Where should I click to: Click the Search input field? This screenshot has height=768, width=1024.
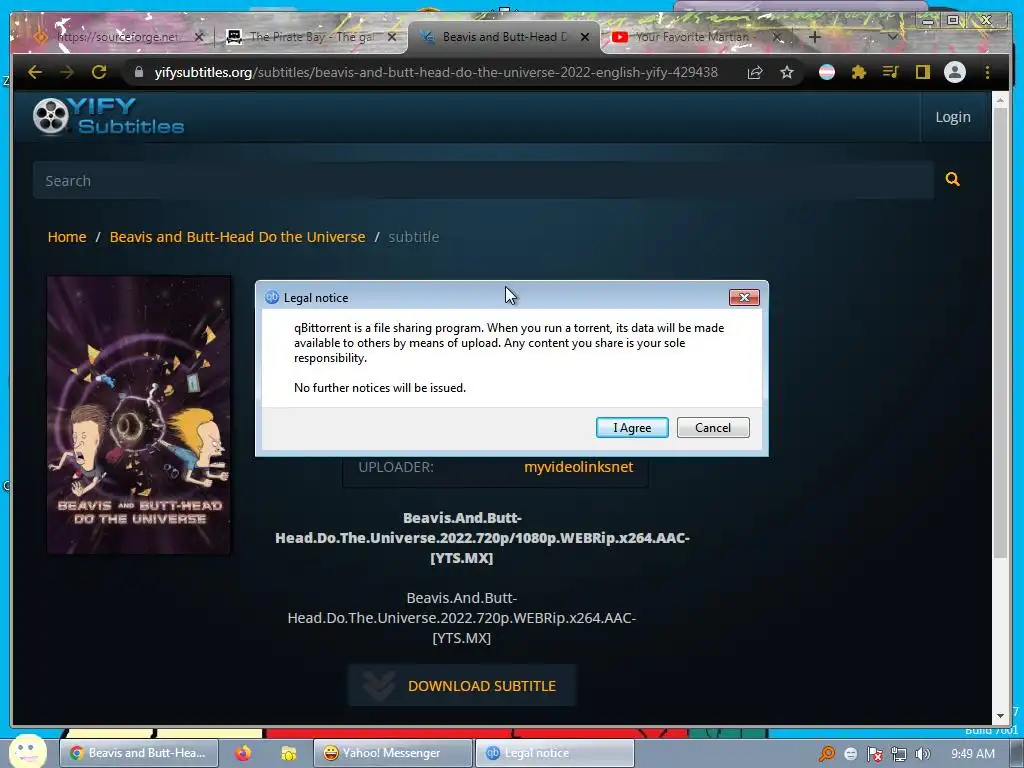click(483, 180)
